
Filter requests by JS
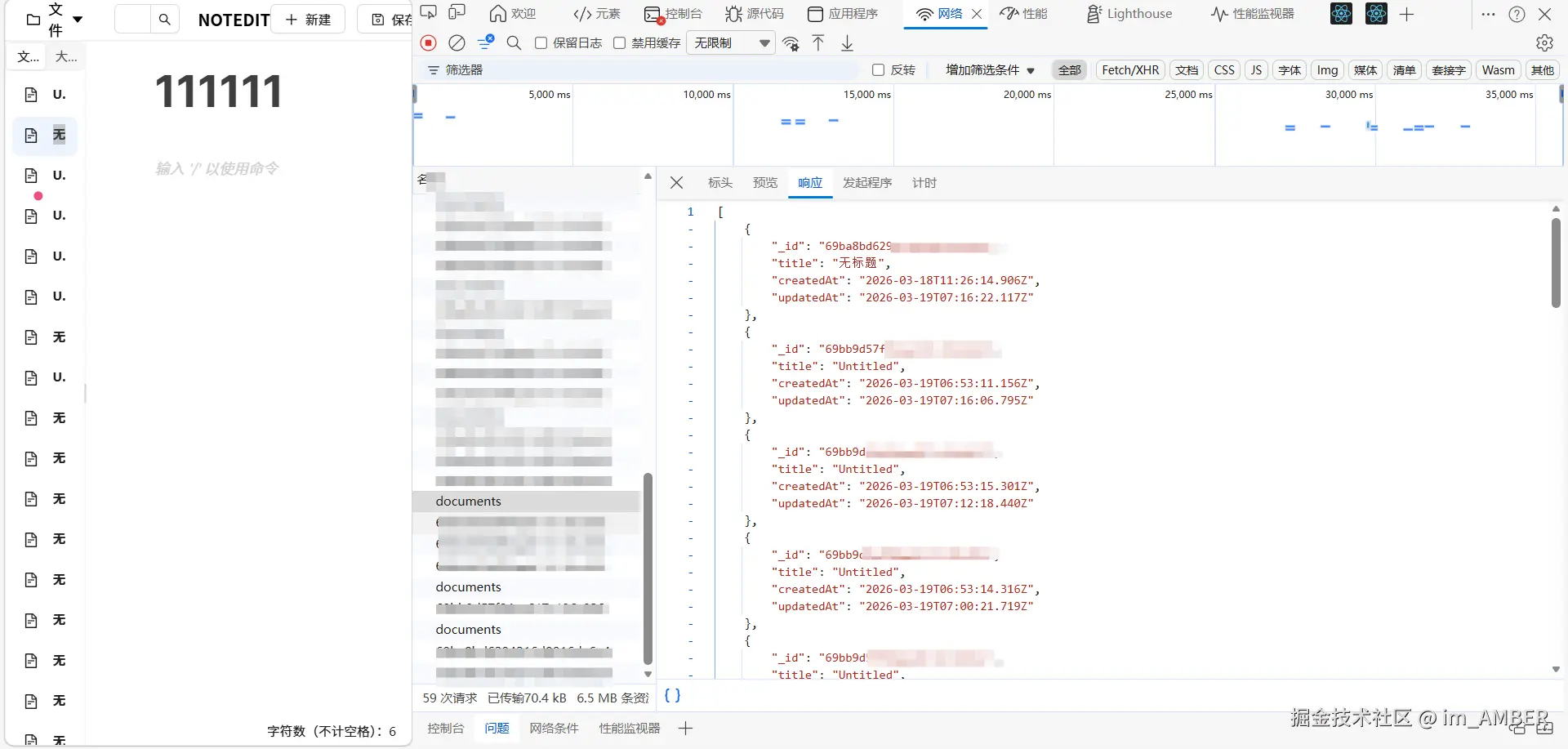click(x=1256, y=70)
